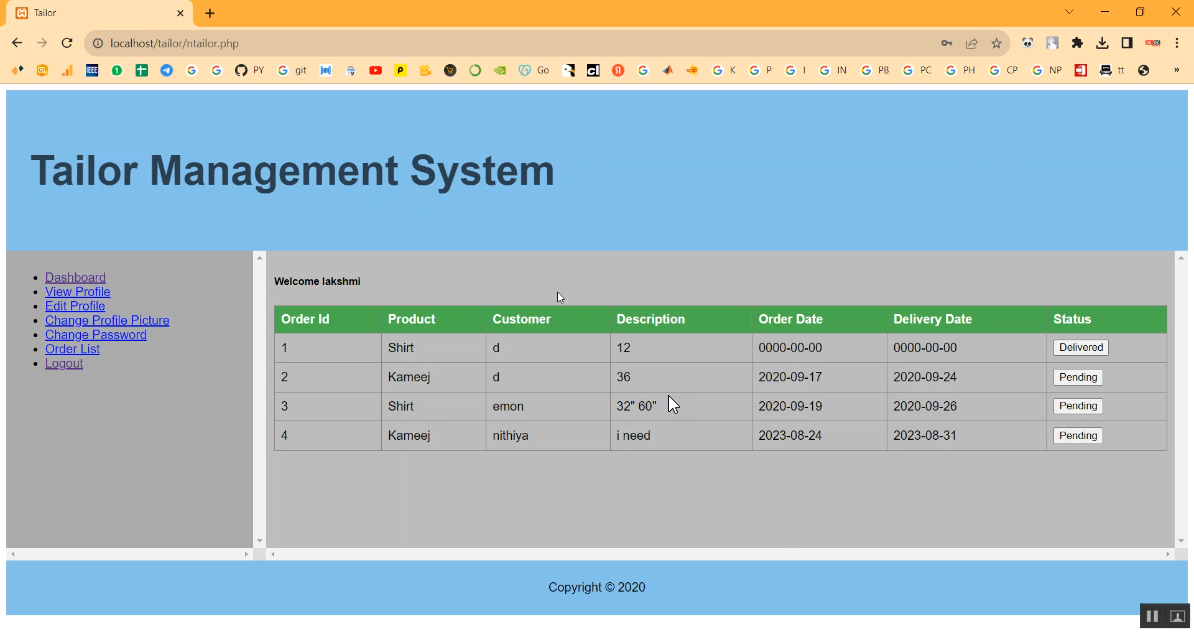
Task: Open the Chrome downloads icon
Action: pyautogui.click(x=1102, y=43)
